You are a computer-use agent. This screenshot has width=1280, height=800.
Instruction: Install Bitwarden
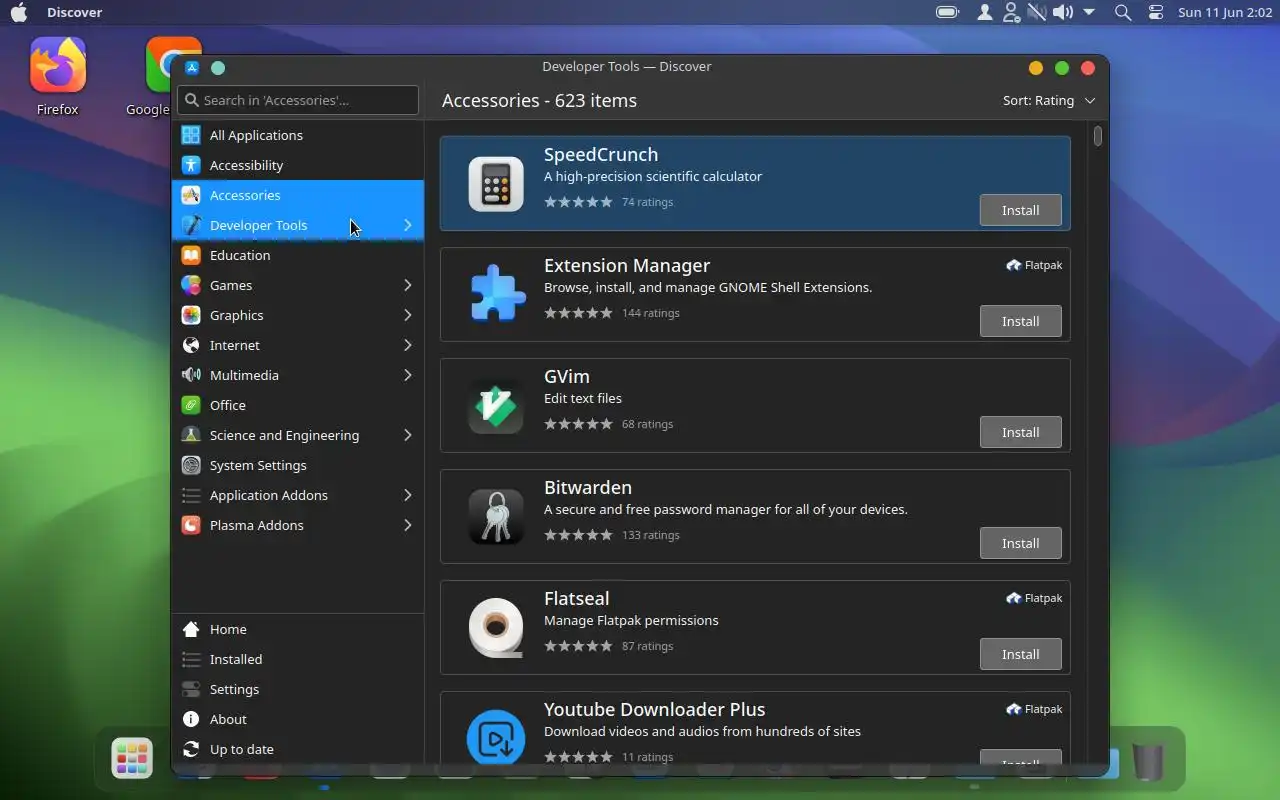pyautogui.click(x=1021, y=543)
